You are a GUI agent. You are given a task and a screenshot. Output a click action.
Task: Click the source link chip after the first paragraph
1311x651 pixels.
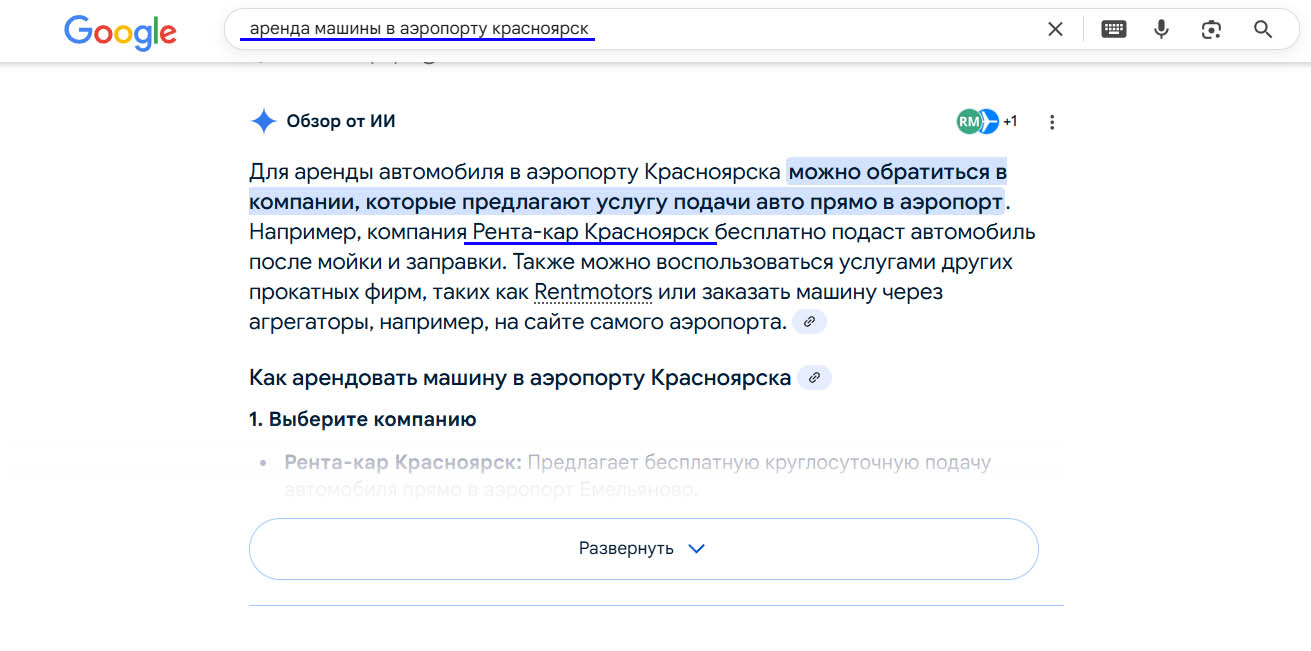(809, 322)
